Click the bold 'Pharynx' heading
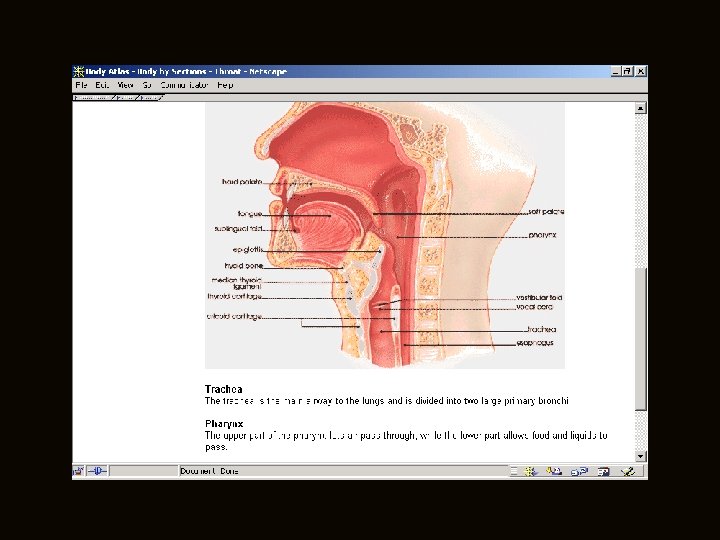 coord(224,424)
